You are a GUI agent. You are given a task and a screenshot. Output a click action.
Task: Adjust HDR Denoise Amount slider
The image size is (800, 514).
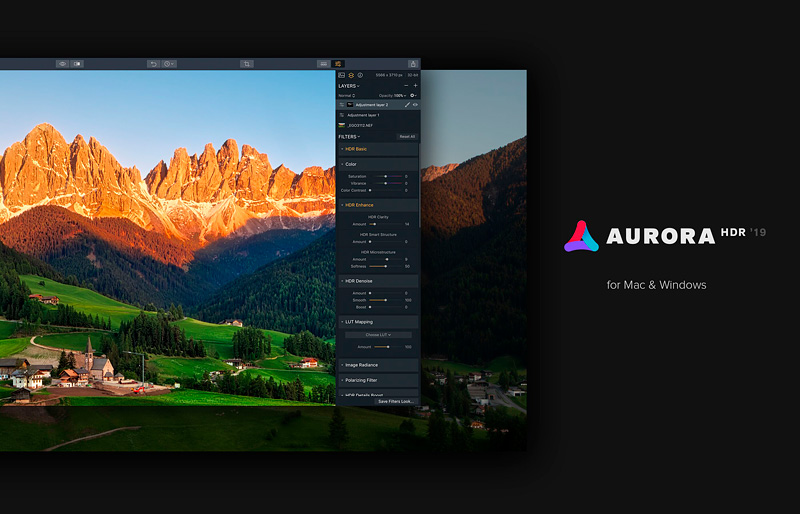tap(386, 293)
